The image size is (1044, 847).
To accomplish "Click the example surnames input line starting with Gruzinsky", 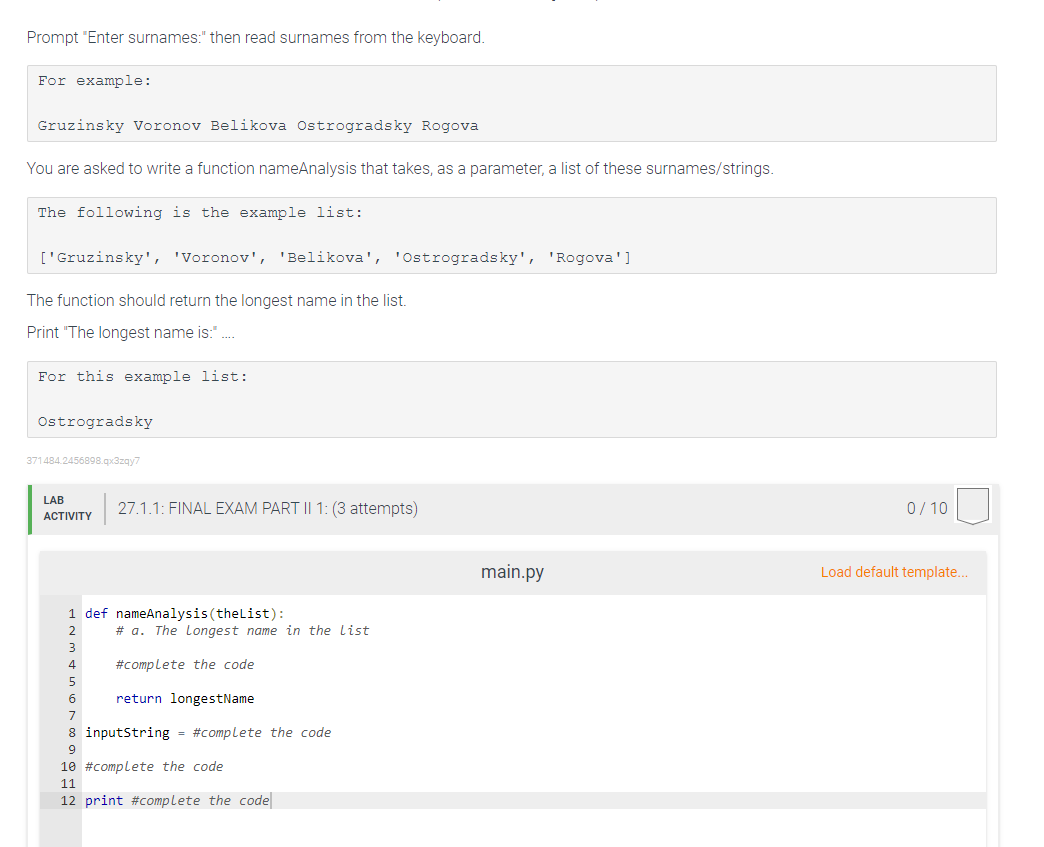I will coord(258,125).
